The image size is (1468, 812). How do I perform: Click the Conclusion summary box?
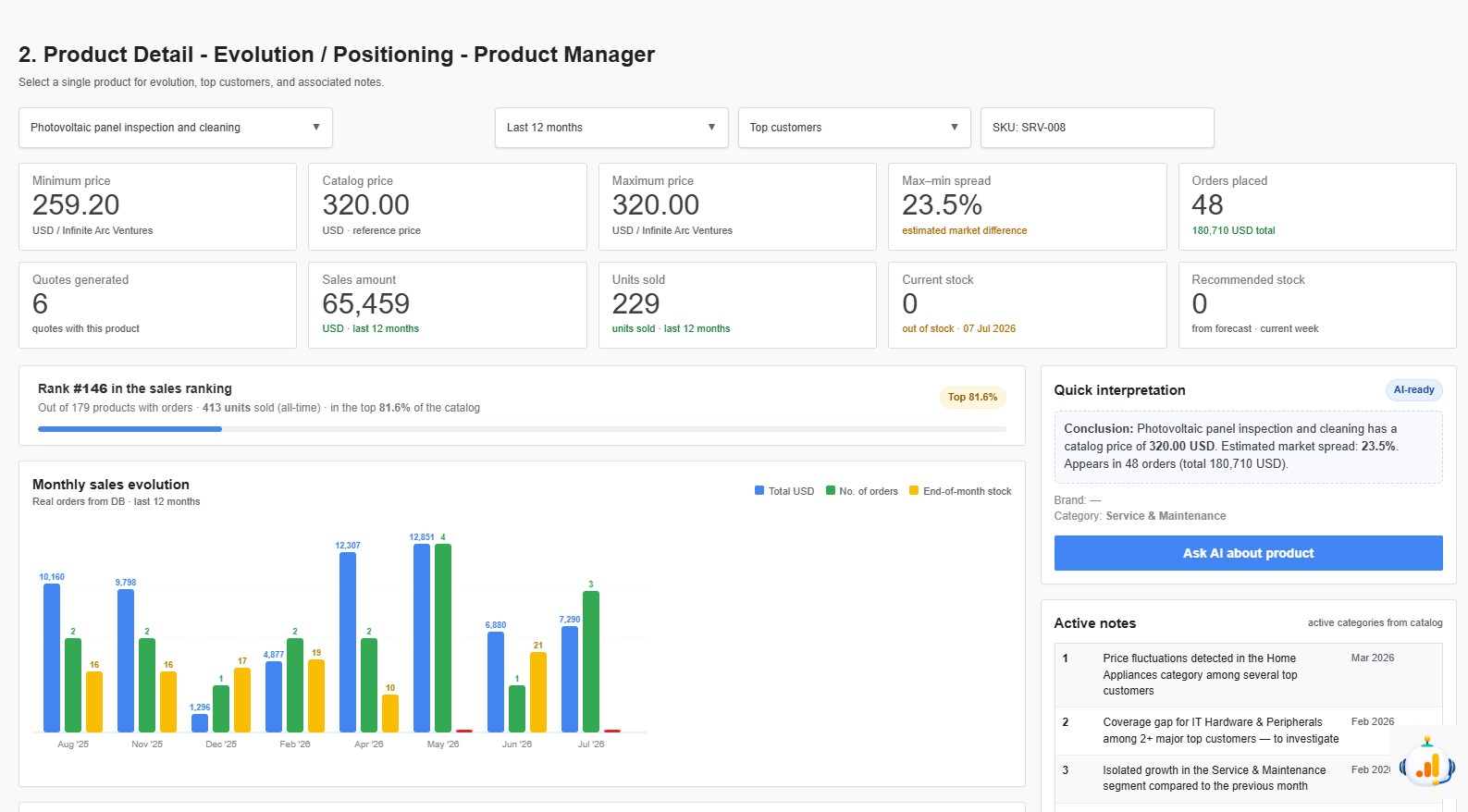tap(1248, 447)
